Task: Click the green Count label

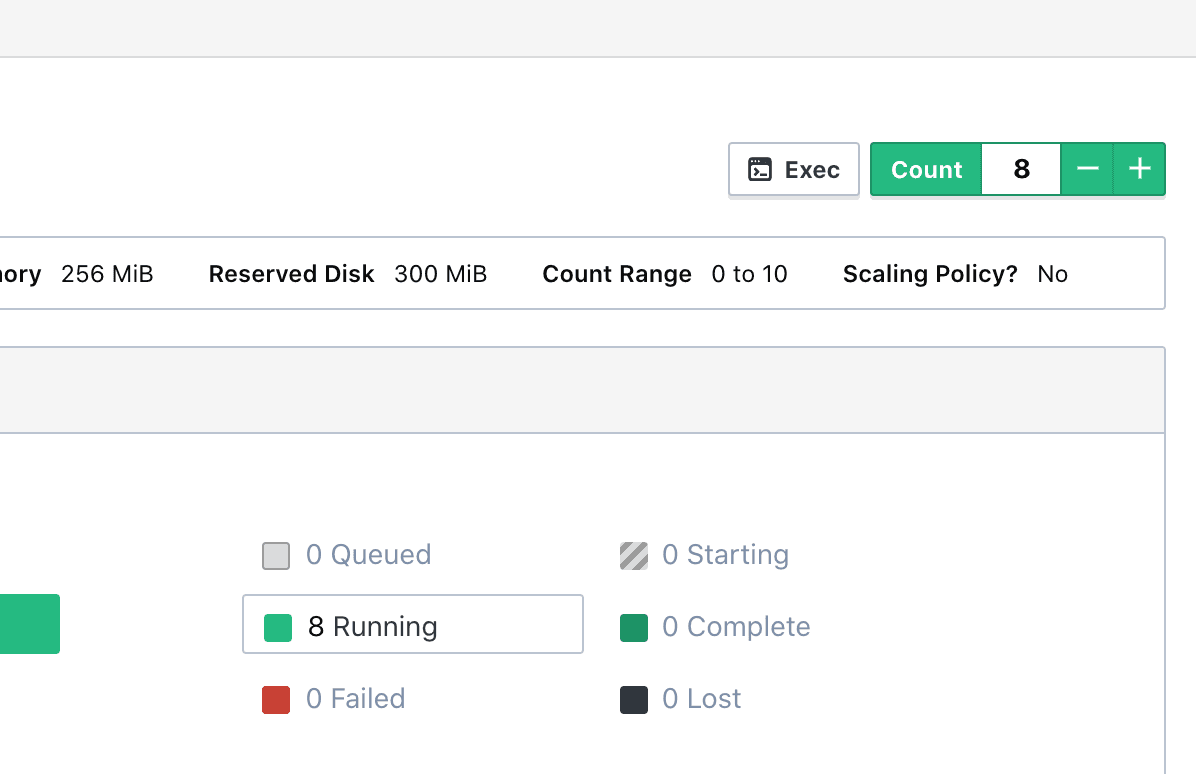Action: (926, 170)
